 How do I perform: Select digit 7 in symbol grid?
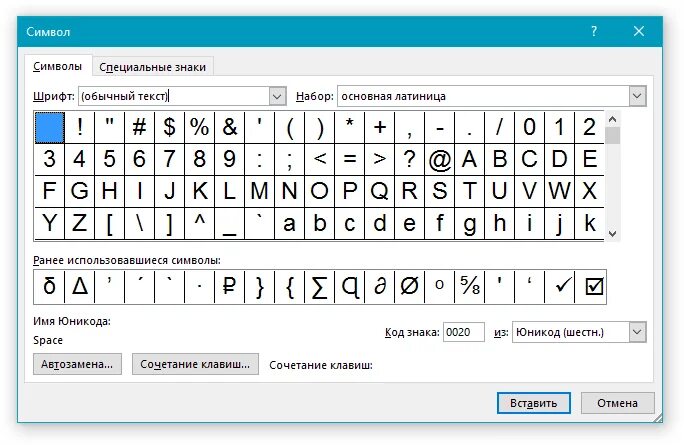pos(170,159)
